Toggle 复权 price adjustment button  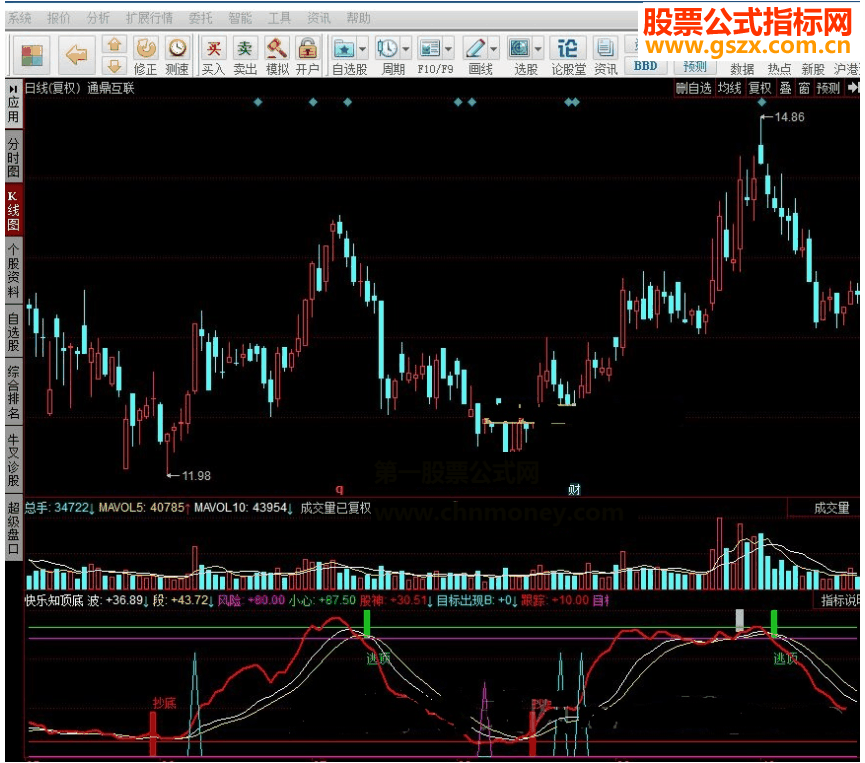click(x=760, y=88)
